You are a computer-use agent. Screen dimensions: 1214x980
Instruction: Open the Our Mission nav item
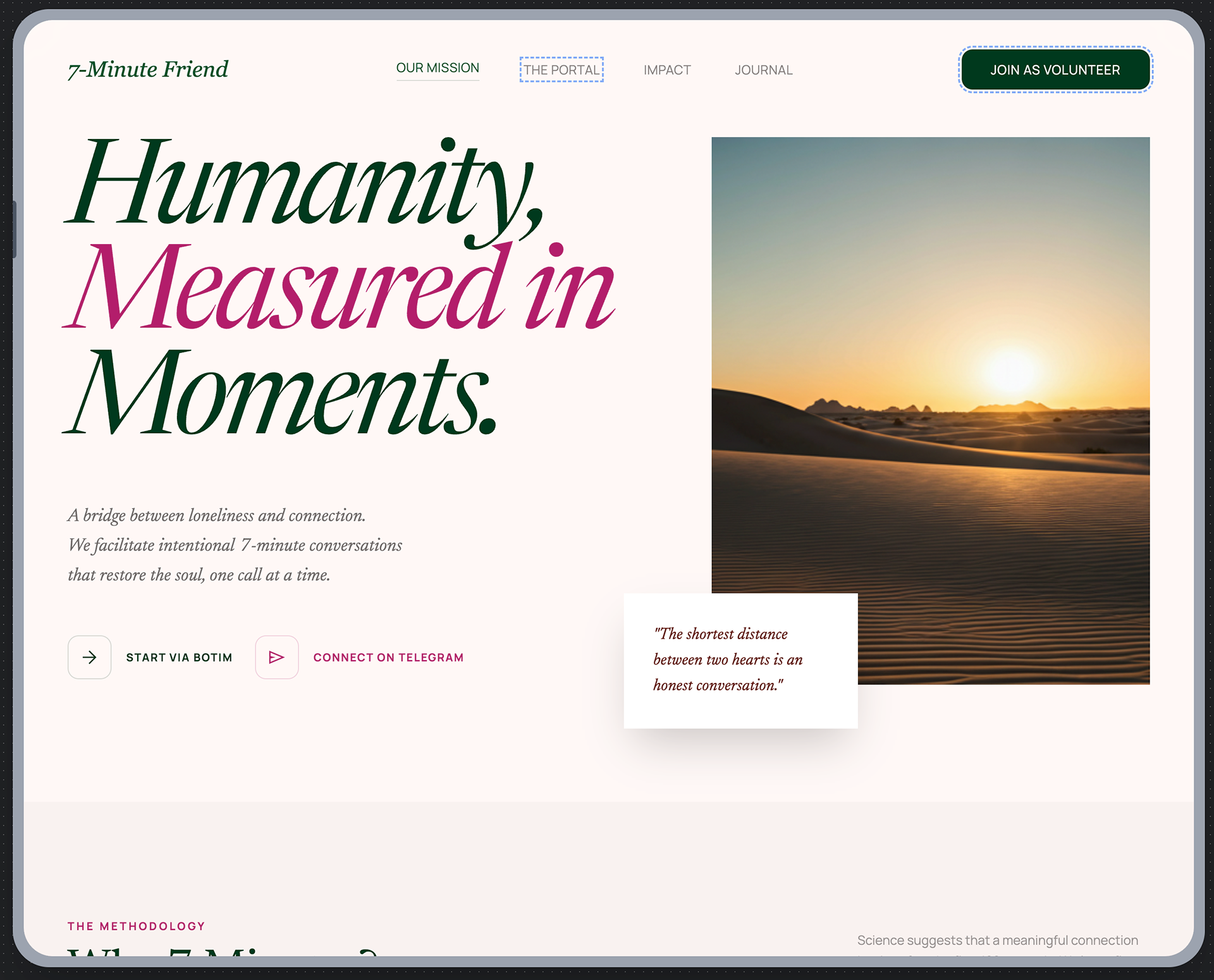[x=438, y=68]
